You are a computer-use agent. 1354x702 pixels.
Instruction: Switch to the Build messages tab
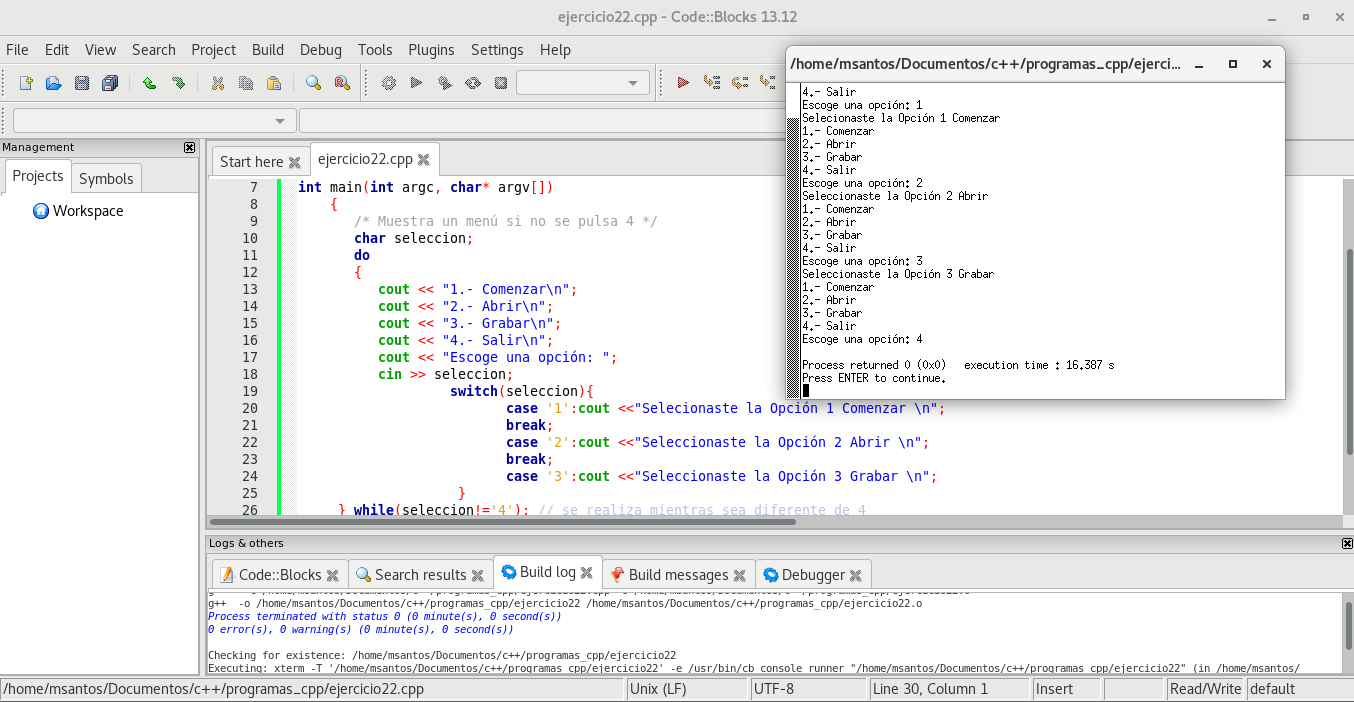click(x=678, y=574)
